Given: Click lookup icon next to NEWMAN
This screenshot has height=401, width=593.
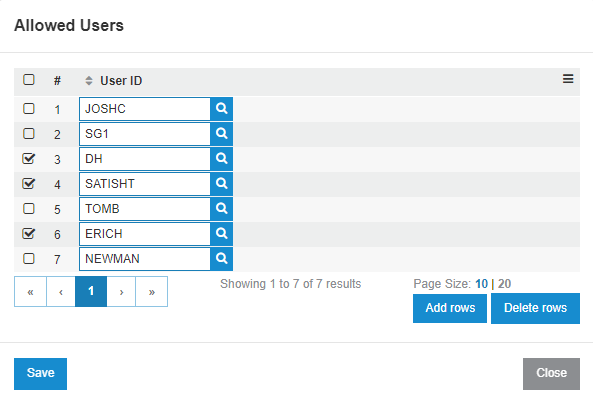Looking at the screenshot, I should coord(222,259).
